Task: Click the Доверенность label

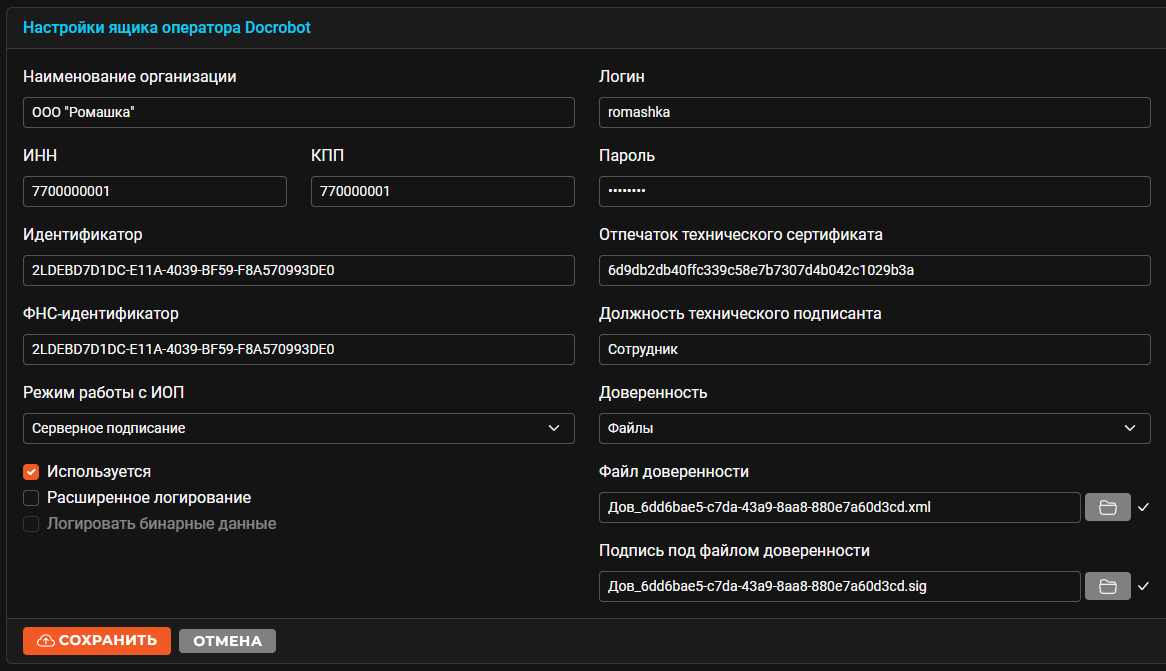Action: (653, 393)
